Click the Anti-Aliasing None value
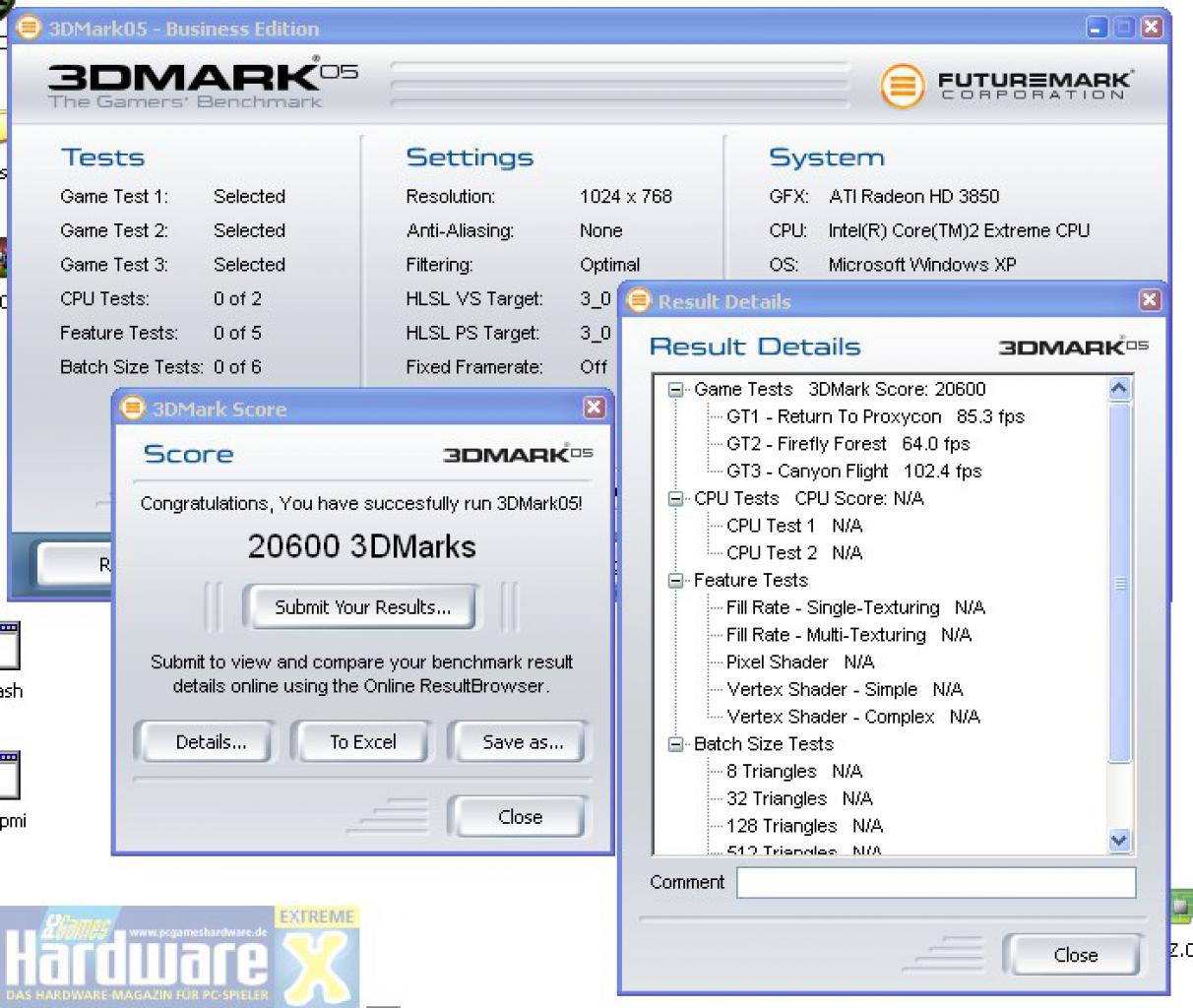The image size is (1193, 1008). pos(600,230)
